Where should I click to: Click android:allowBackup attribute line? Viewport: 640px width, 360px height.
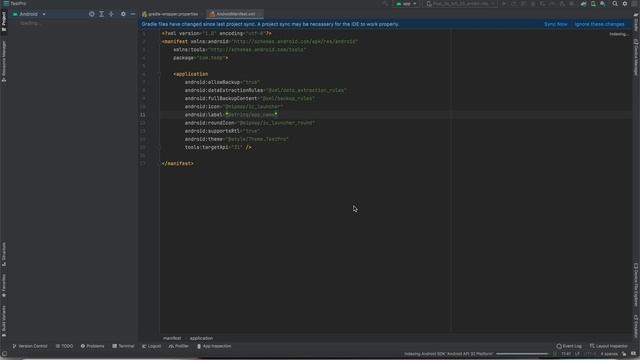point(222,82)
